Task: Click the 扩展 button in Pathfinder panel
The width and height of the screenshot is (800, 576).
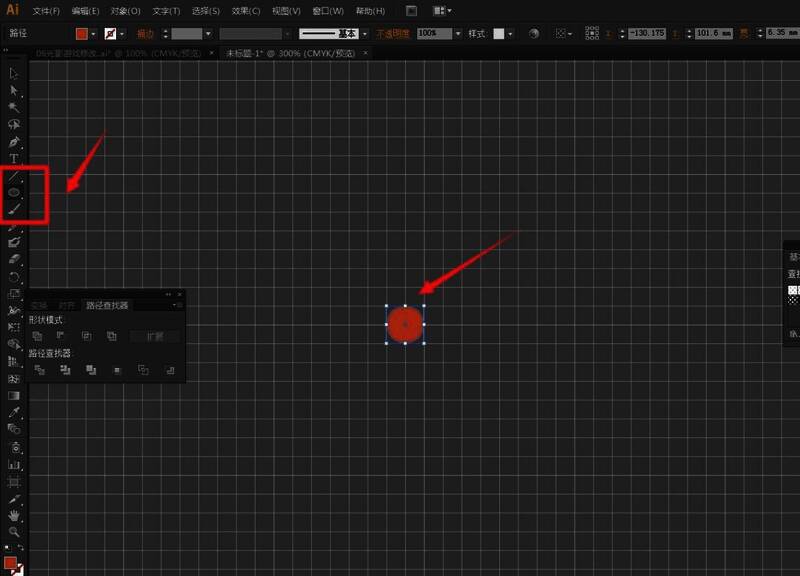Action: click(155, 337)
